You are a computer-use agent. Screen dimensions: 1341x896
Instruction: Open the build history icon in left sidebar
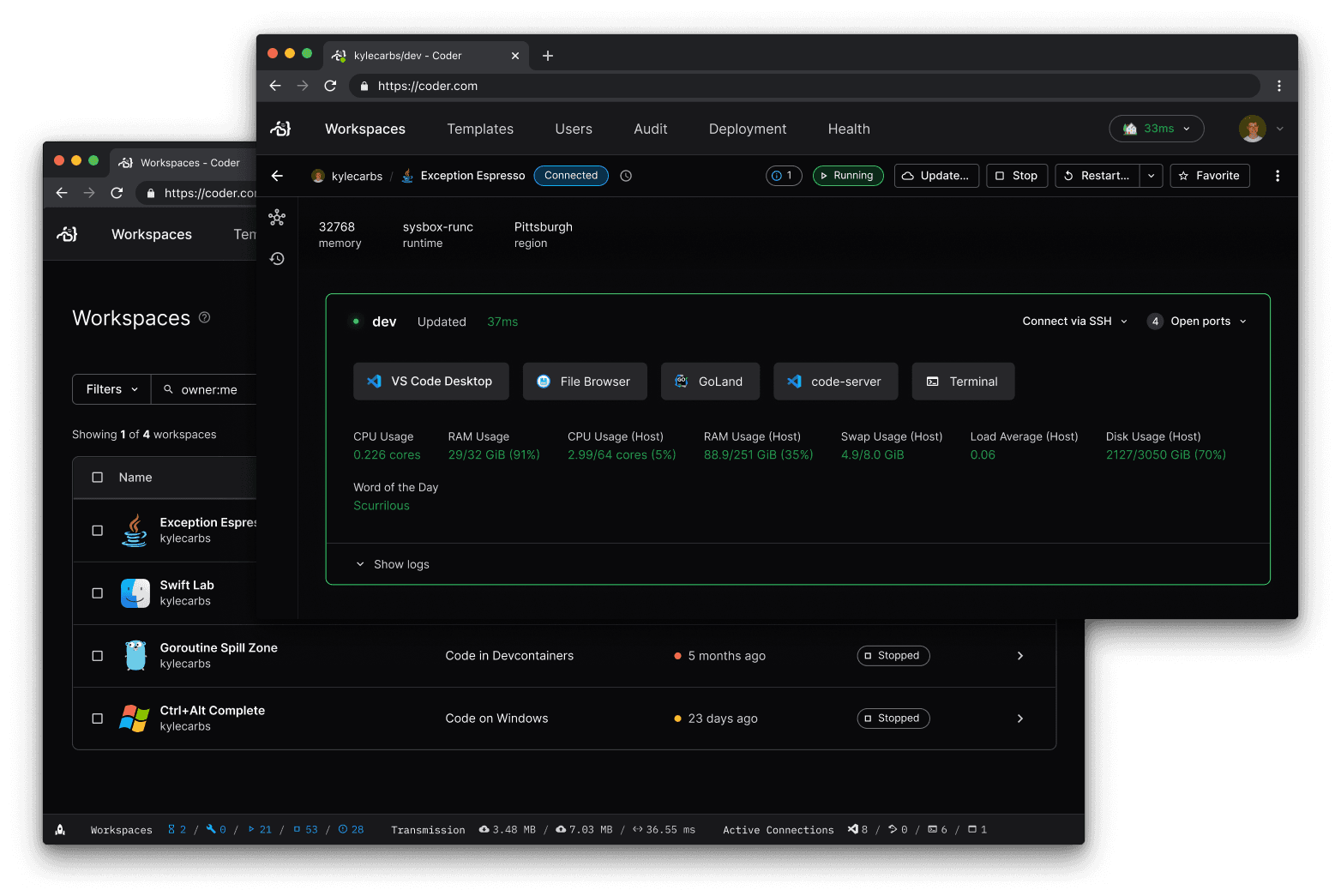pyautogui.click(x=277, y=258)
